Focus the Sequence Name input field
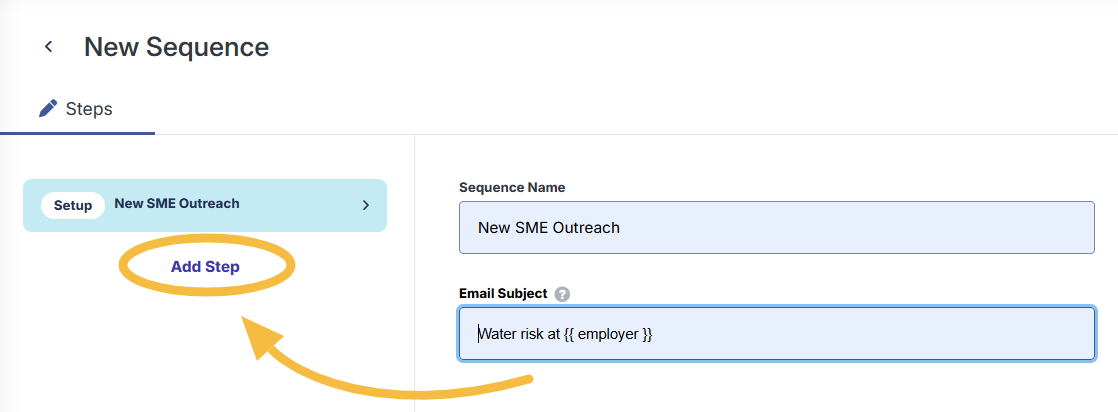 tap(774, 227)
